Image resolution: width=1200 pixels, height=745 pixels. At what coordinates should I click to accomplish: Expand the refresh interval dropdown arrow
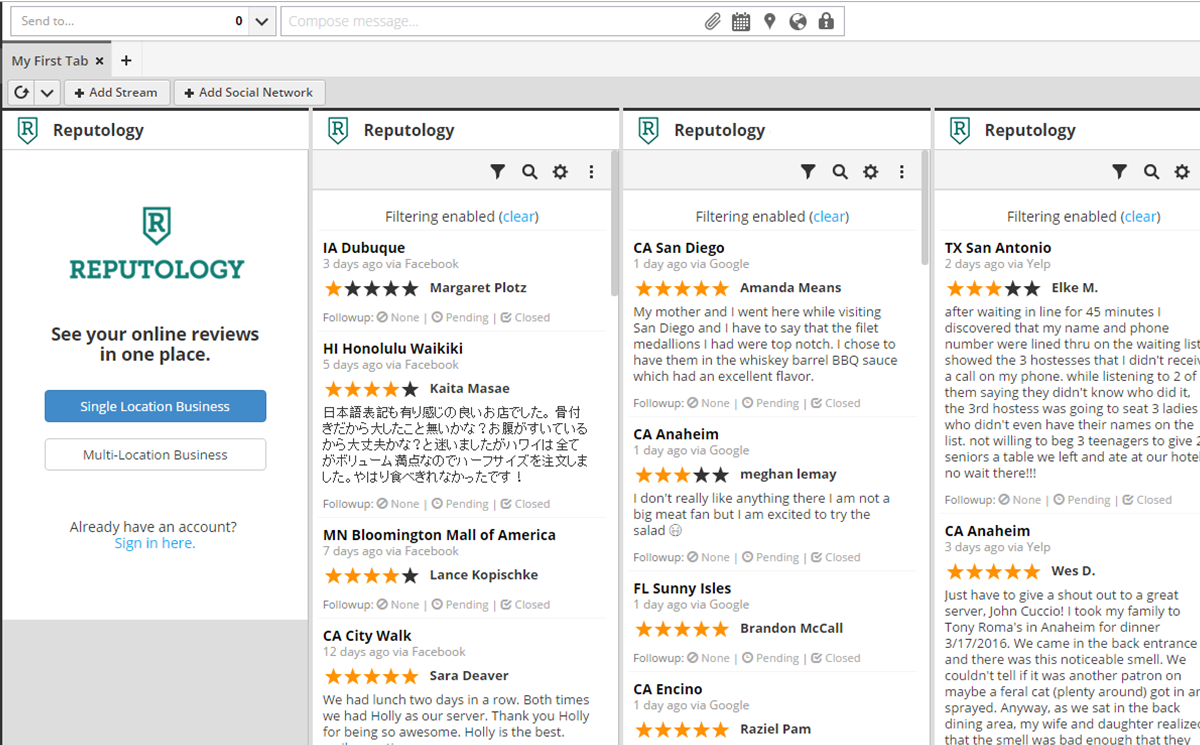tap(47, 92)
